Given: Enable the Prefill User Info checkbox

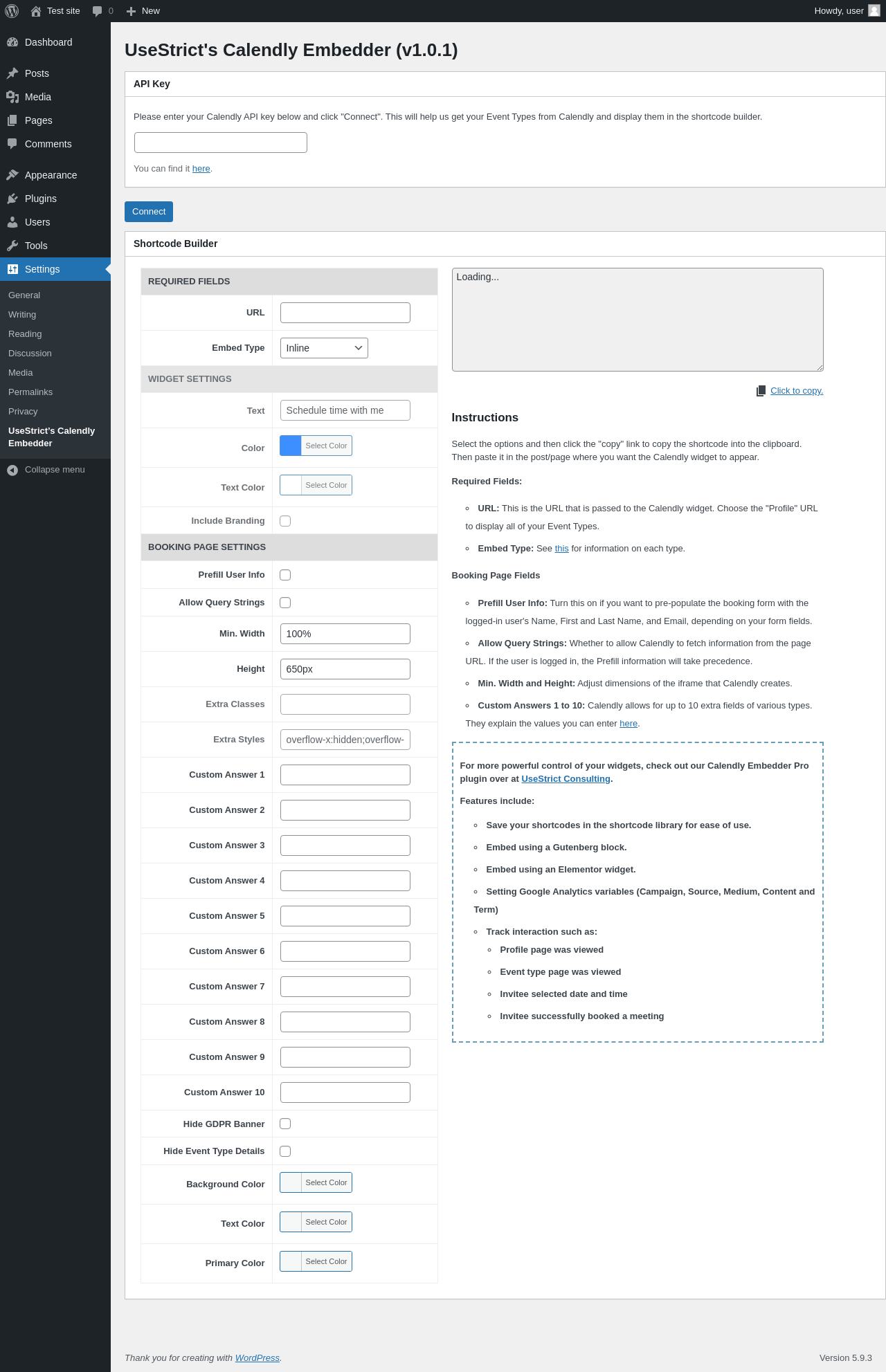Looking at the screenshot, I should [x=285, y=575].
